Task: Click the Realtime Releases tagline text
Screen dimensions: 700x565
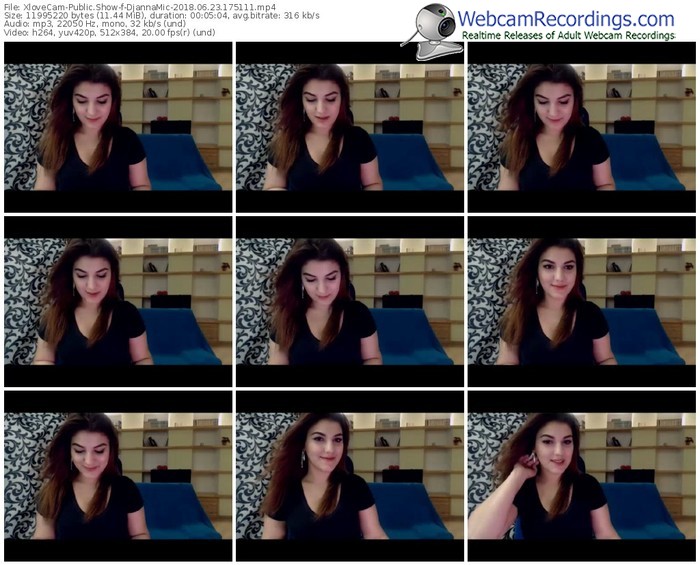Action: (580, 36)
